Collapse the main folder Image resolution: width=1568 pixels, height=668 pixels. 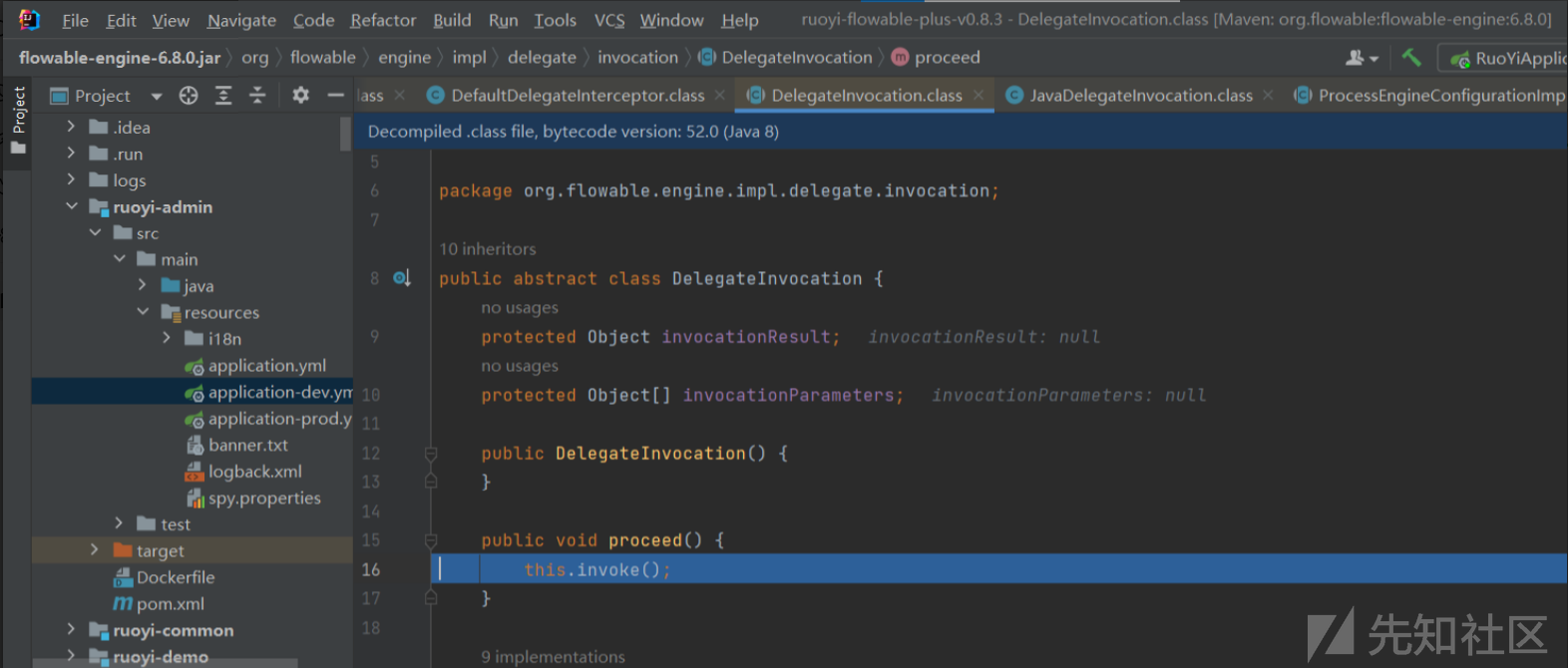pos(120,258)
